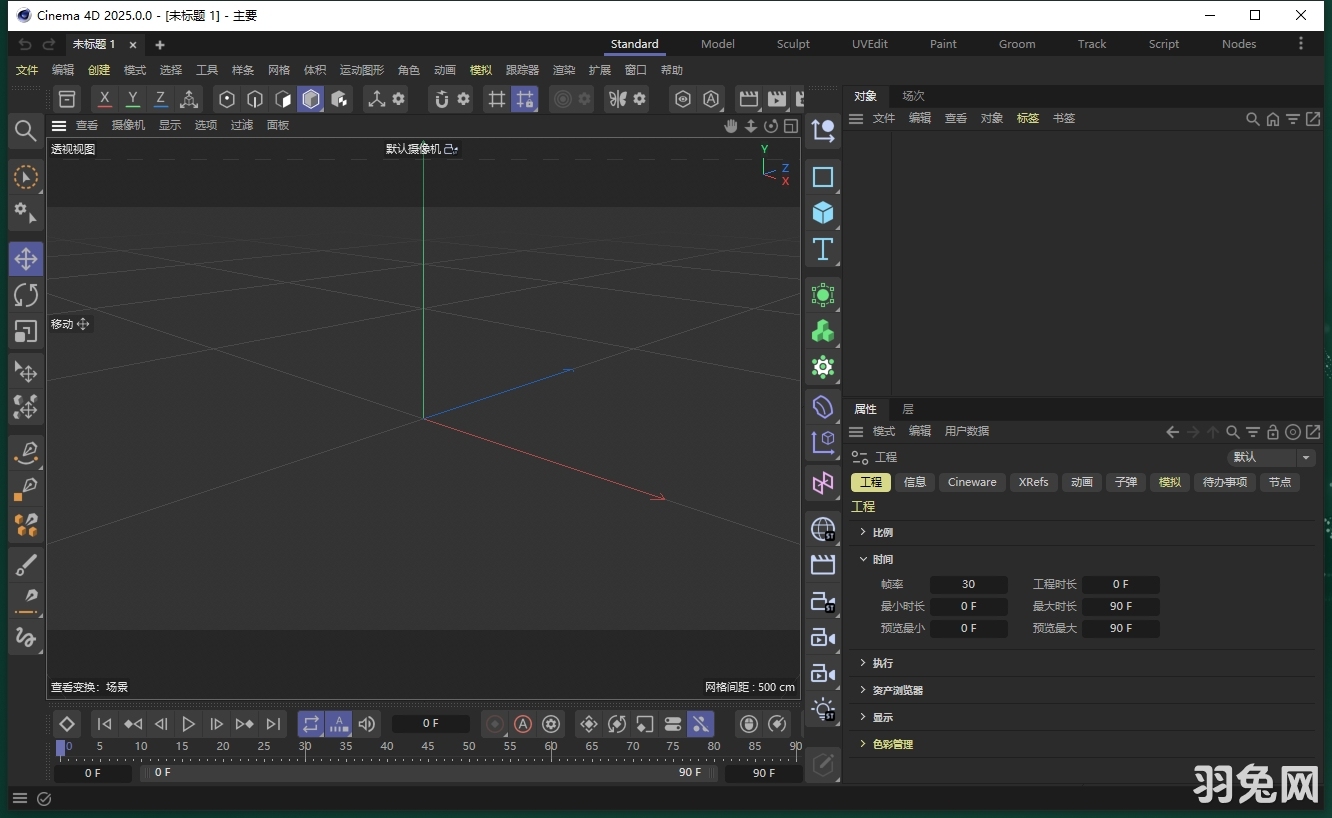Click the 渲染 (Render) tab in attributes
1332x818 pixels.
click(x=564, y=69)
